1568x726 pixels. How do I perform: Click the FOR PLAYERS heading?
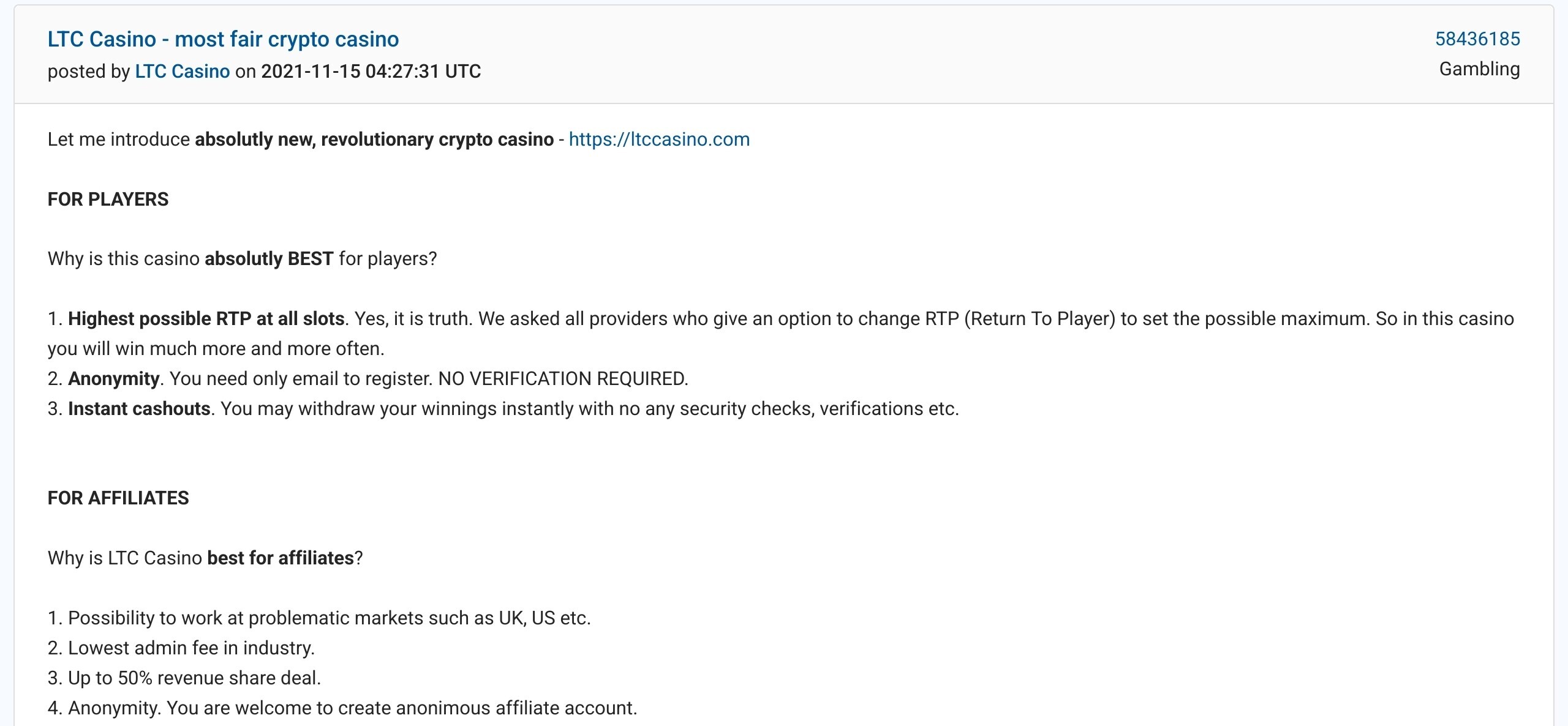pos(108,199)
